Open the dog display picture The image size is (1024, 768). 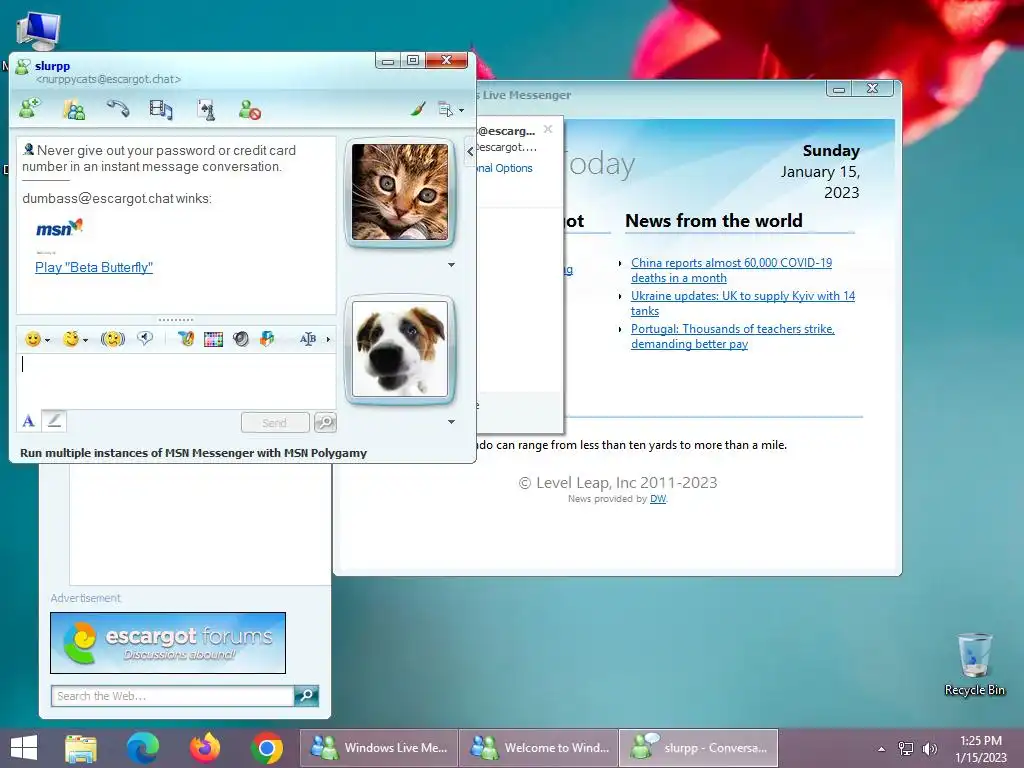400,349
